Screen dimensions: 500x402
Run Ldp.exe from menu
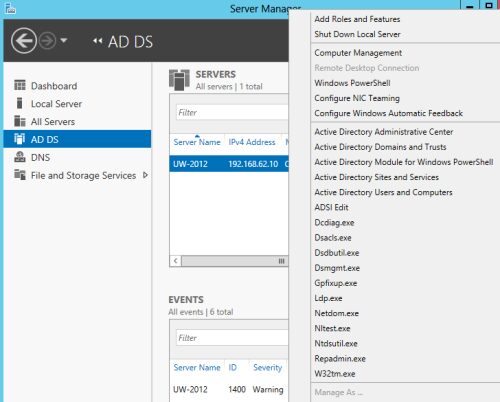click(x=328, y=298)
